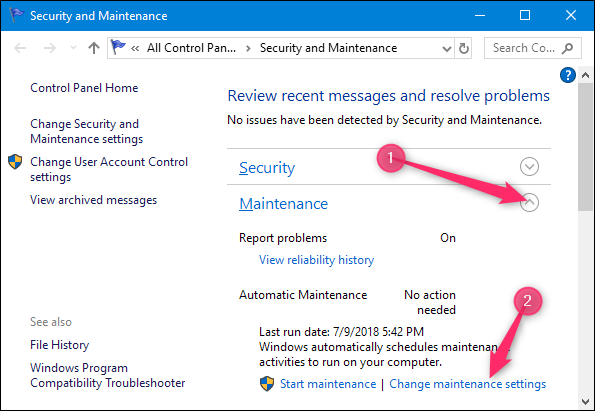Click the Control Panel Home link
Screen dimensions: 595x411
coord(84,88)
